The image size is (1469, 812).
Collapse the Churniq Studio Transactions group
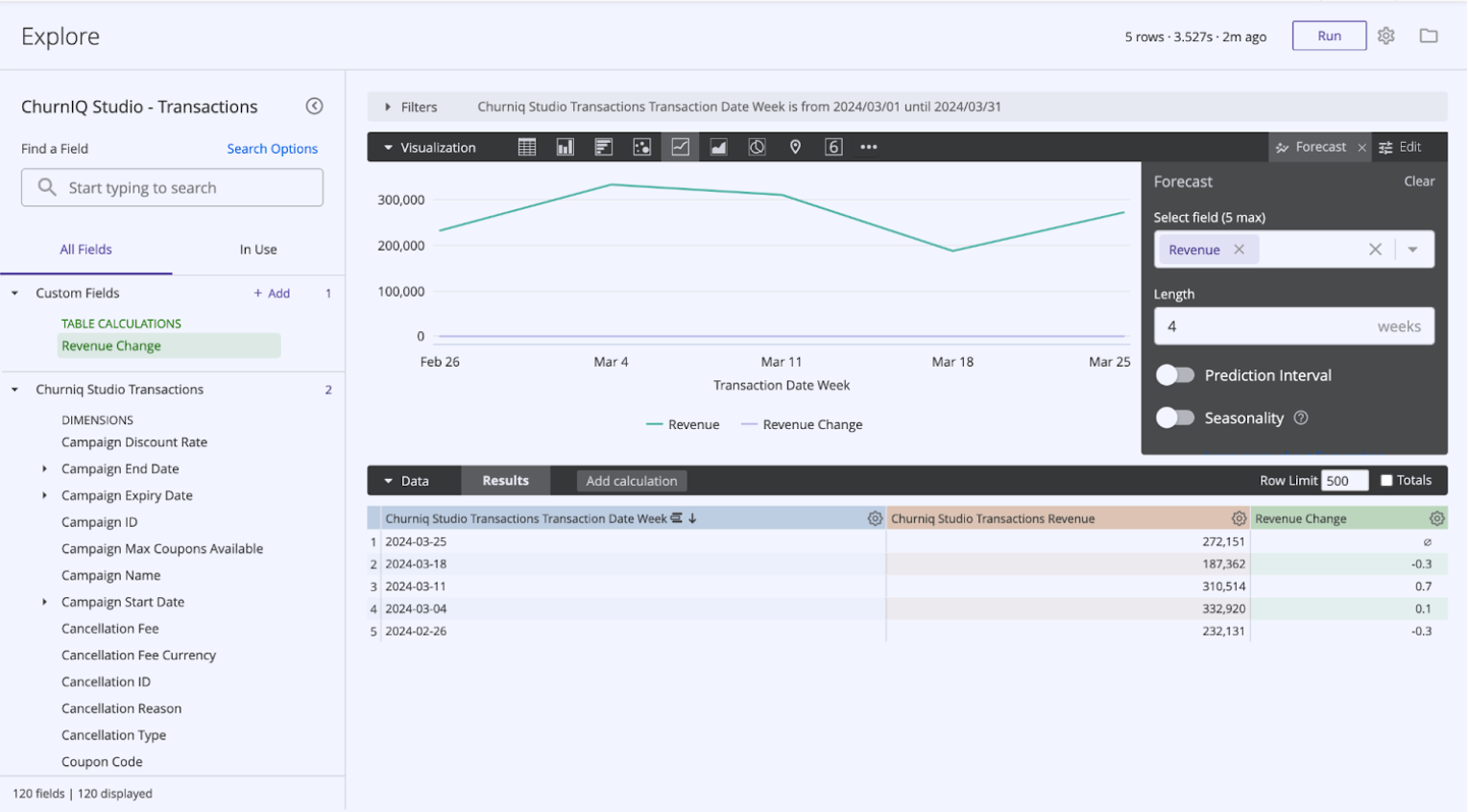click(x=15, y=390)
